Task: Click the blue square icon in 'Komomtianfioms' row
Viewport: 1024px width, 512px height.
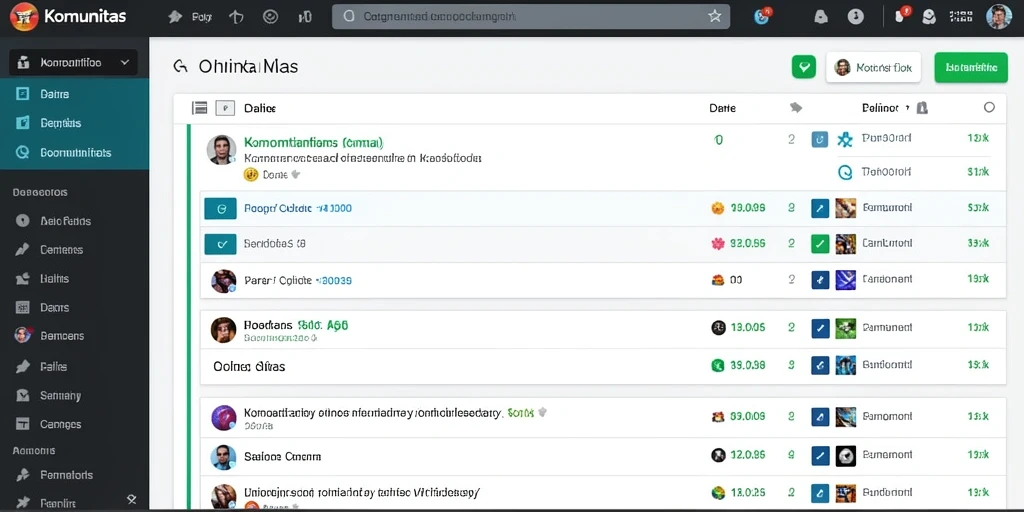Action: [820, 139]
